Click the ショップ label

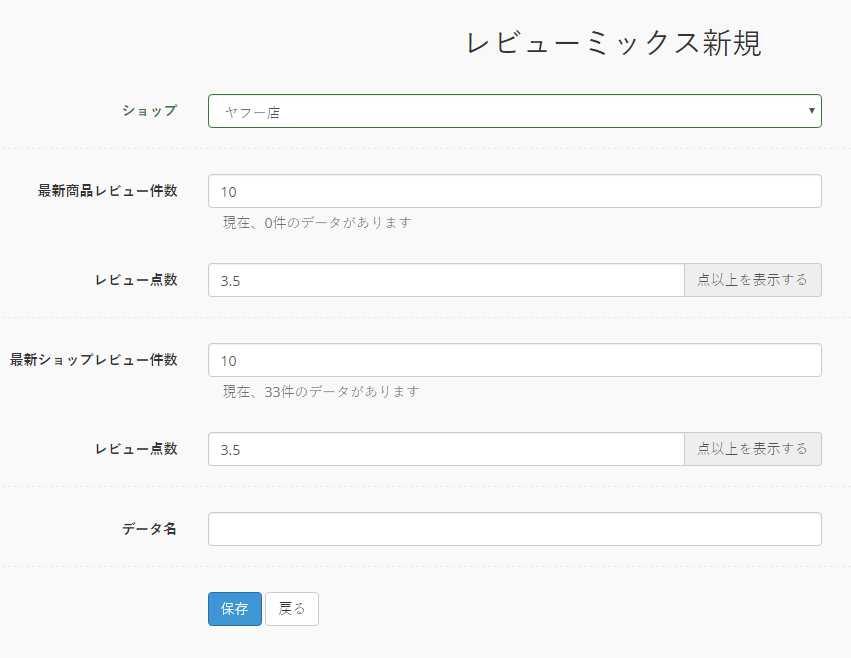[150, 111]
